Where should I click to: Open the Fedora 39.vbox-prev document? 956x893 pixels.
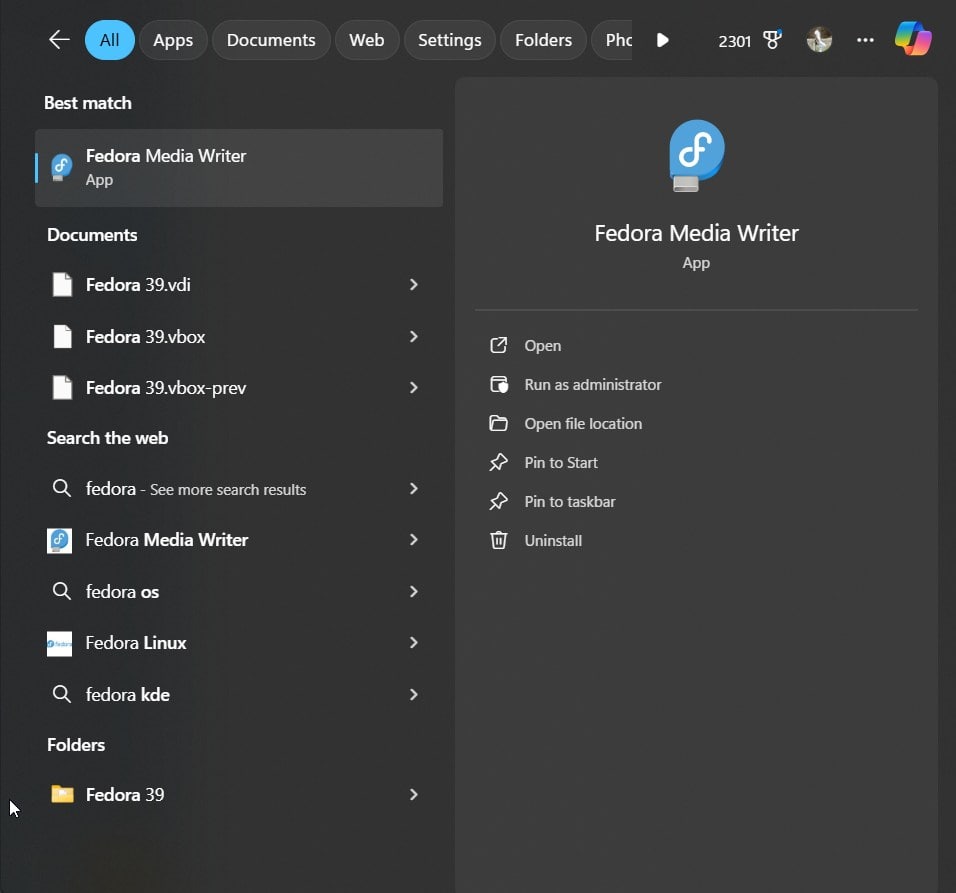pyautogui.click(x=239, y=388)
